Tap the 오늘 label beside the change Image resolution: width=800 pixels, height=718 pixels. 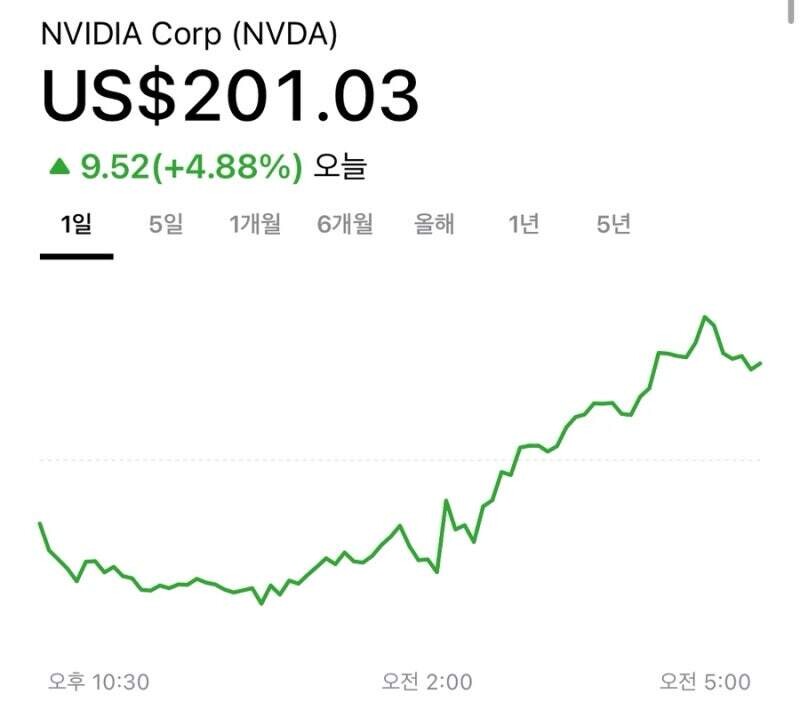(x=340, y=166)
